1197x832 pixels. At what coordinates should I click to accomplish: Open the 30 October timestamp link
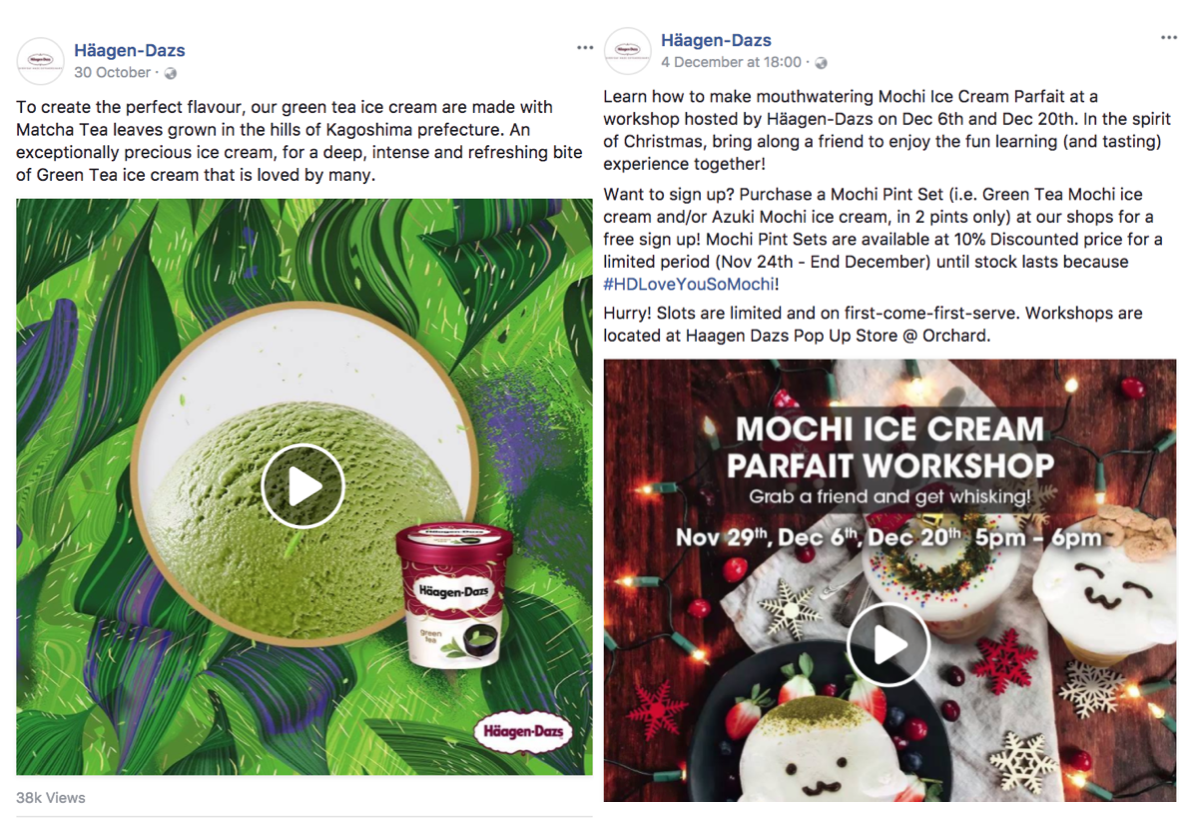click(x=112, y=73)
